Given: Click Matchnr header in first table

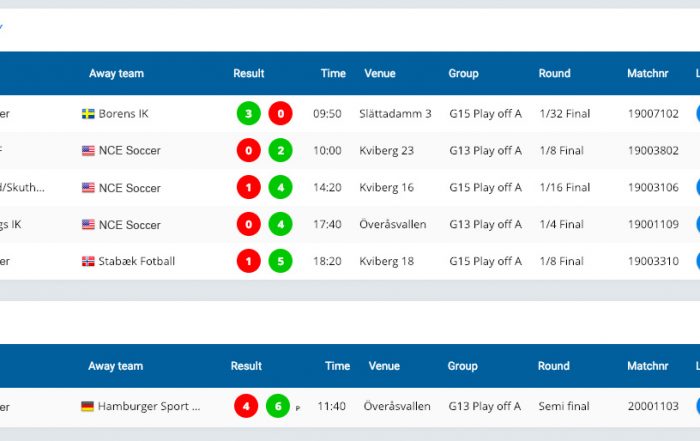Looking at the screenshot, I should pyautogui.click(x=648, y=73).
